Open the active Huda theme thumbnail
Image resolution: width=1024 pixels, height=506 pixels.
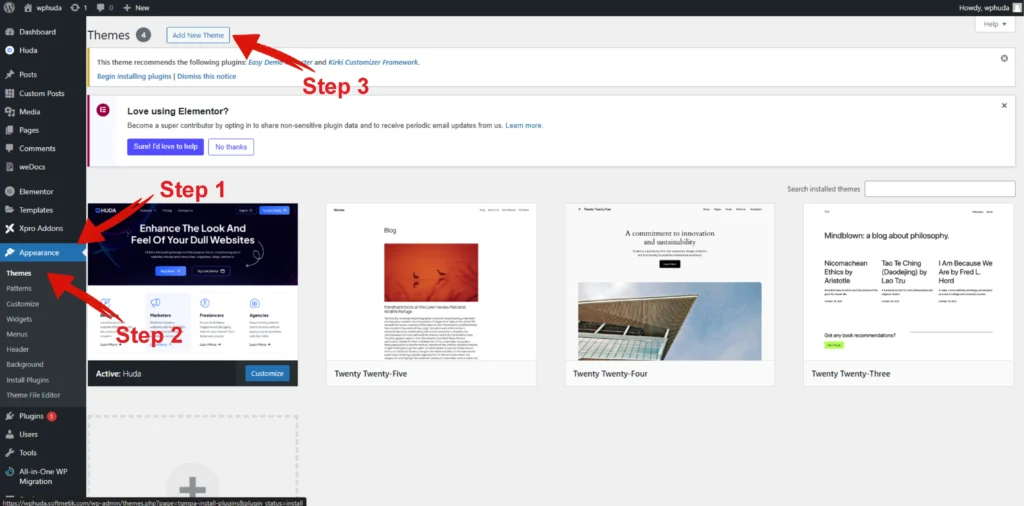pos(193,281)
